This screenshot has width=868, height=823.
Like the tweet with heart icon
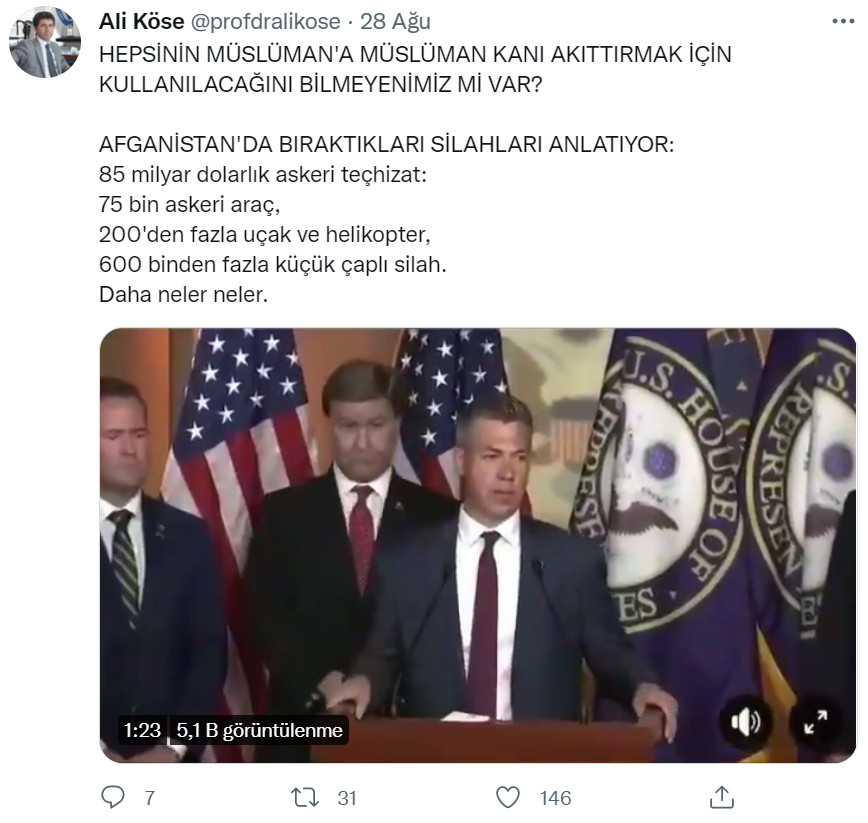click(x=508, y=798)
